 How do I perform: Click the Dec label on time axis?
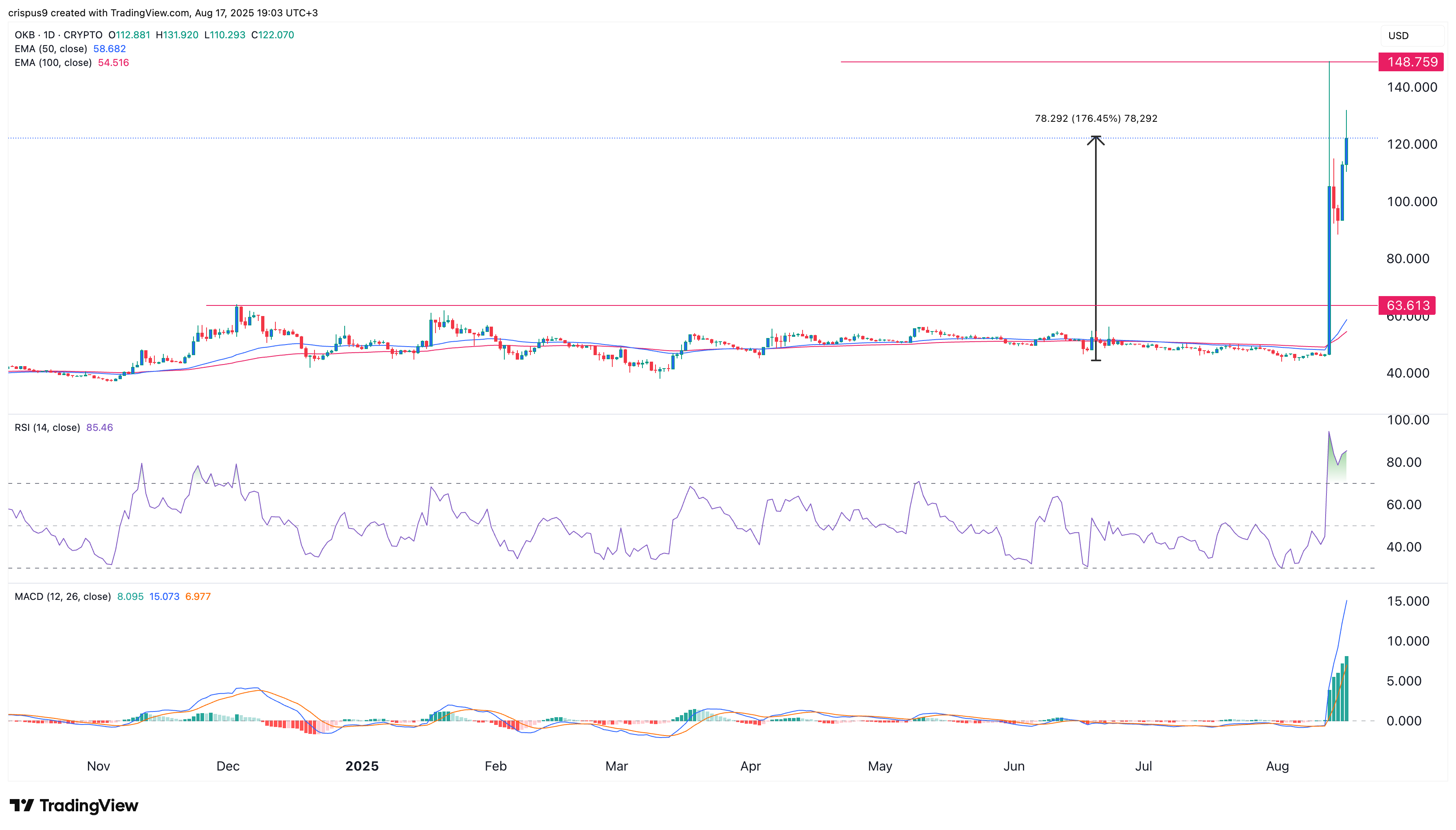click(228, 766)
